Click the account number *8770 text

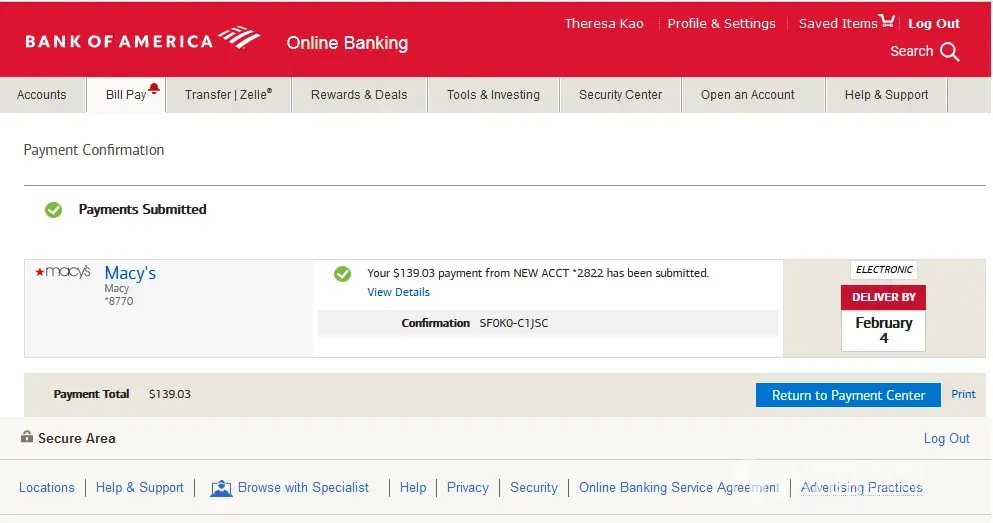coord(119,301)
